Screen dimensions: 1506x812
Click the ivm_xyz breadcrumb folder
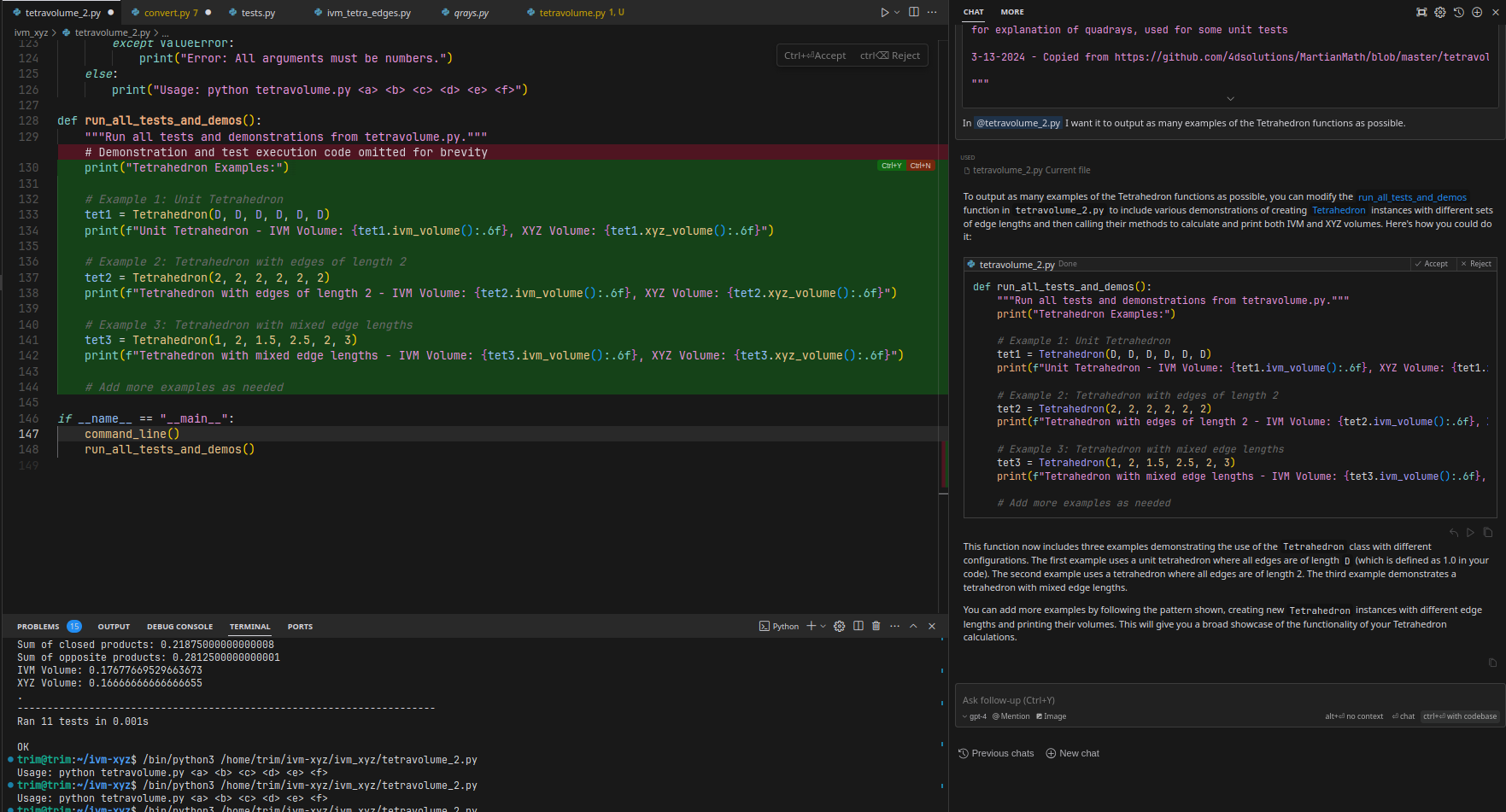[31, 32]
